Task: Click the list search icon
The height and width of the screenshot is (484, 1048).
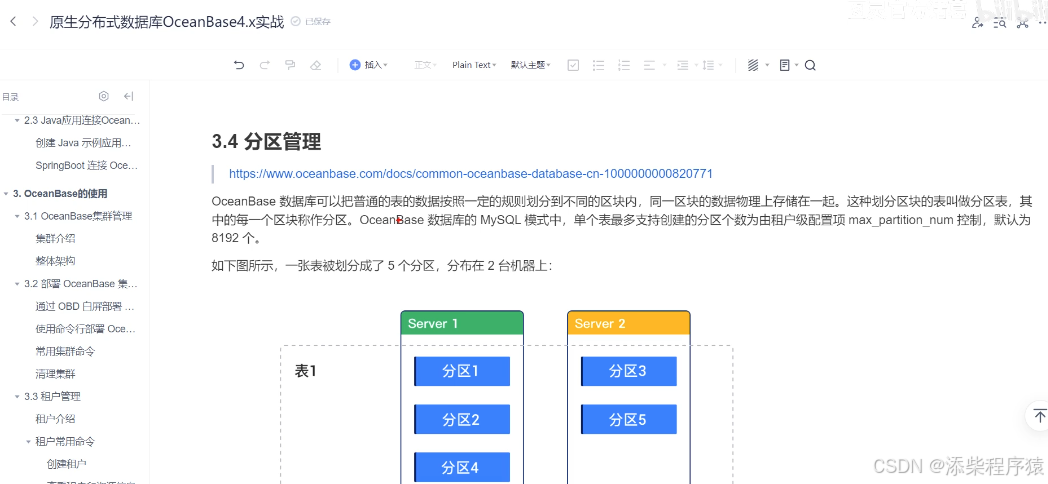Action: [x=1001, y=23]
